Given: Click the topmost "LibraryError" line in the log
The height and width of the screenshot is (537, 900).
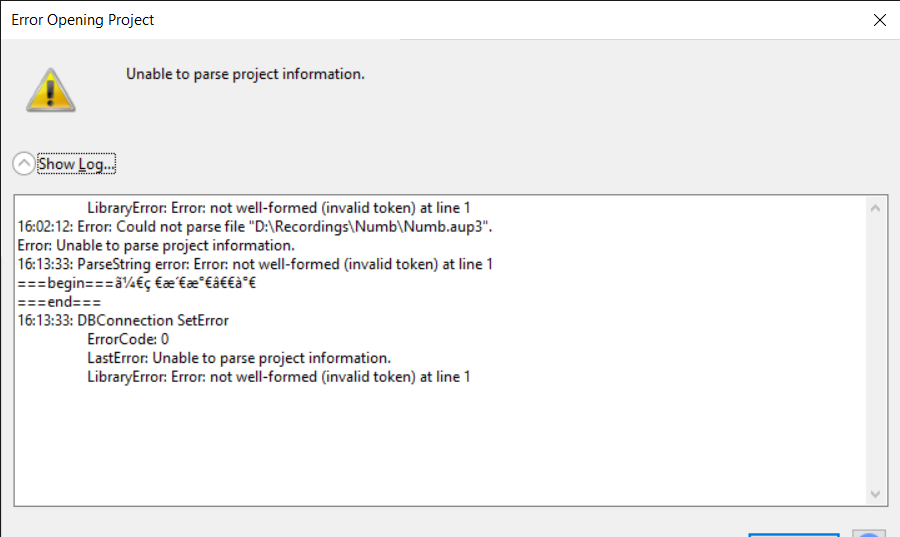Looking at the screenshot, I should [x=278, y=208].
